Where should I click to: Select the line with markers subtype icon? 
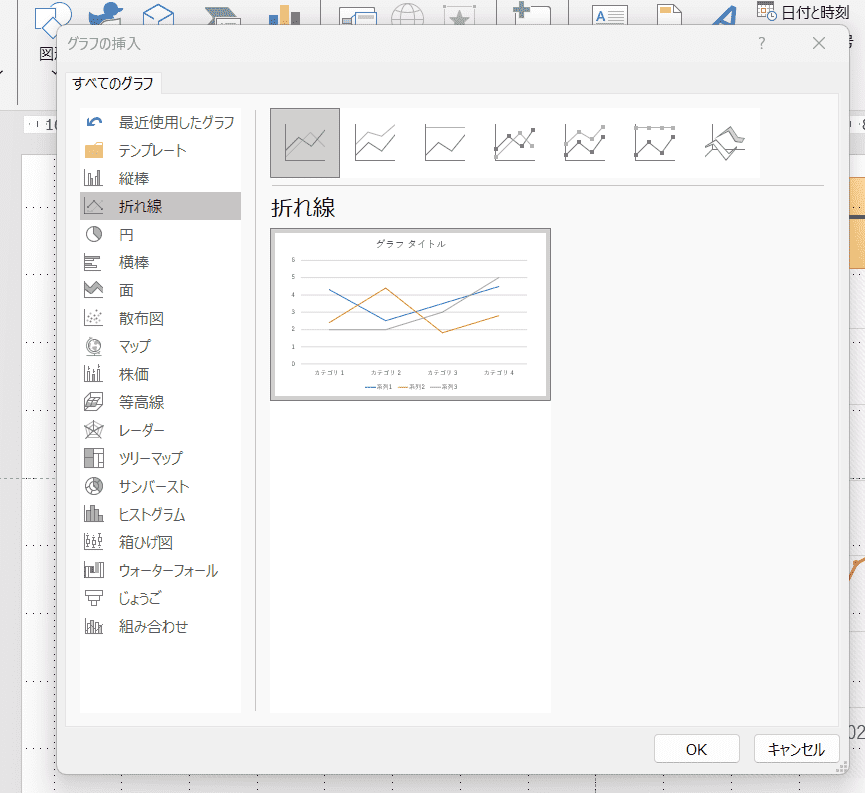[x=515, y=143]
